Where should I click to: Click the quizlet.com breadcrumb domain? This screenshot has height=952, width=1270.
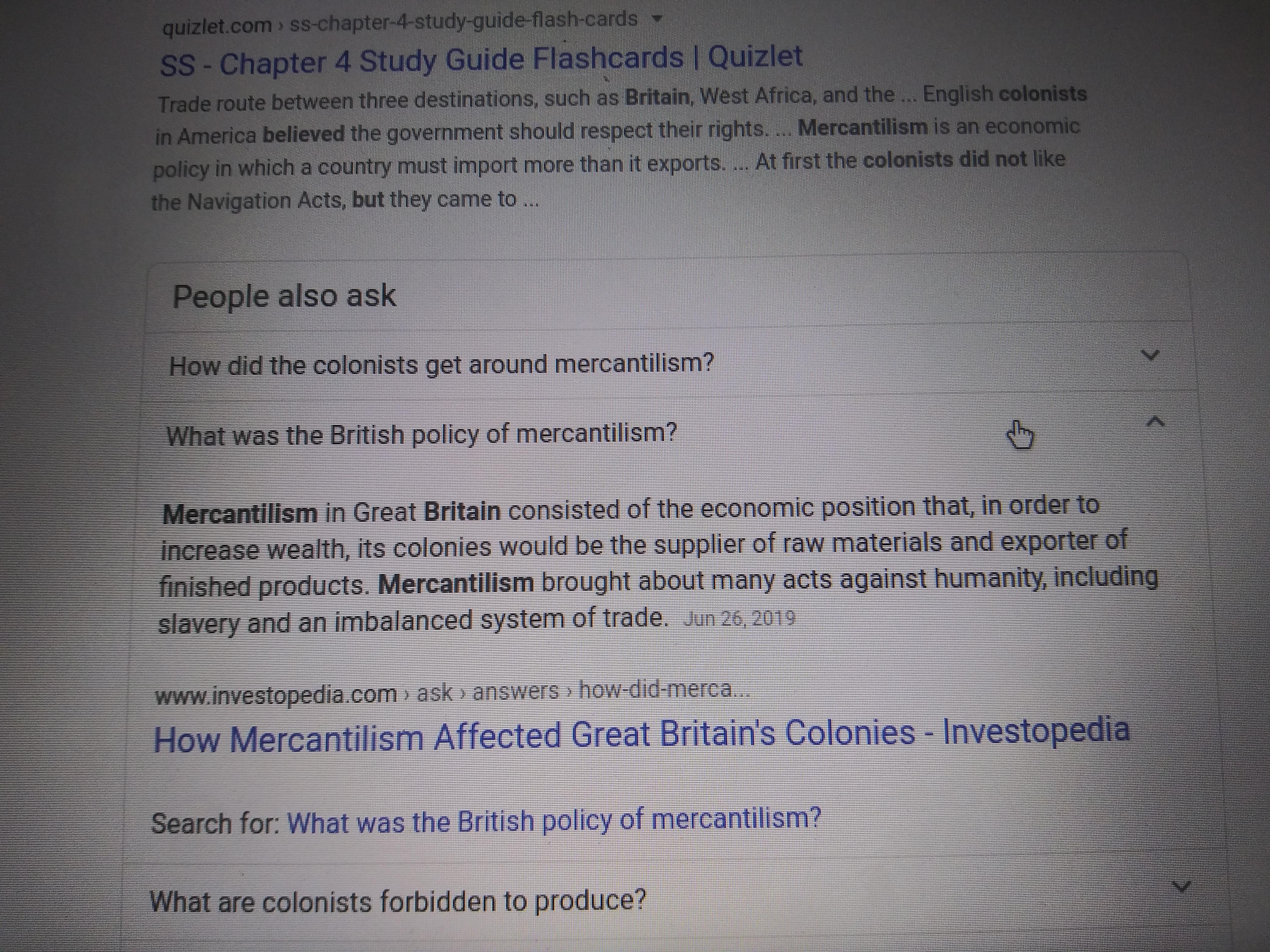point(216,26)
